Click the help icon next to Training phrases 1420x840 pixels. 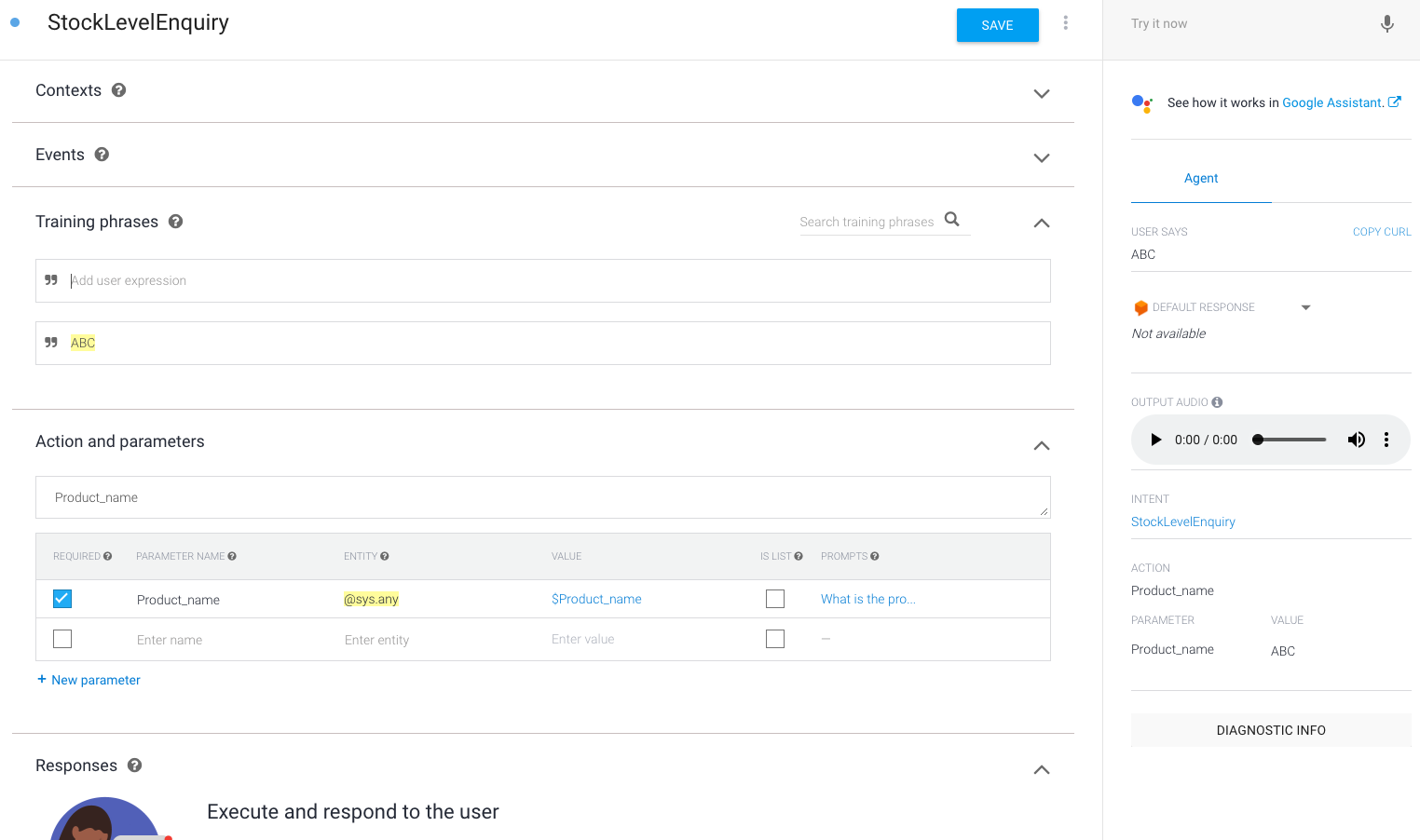175,222
